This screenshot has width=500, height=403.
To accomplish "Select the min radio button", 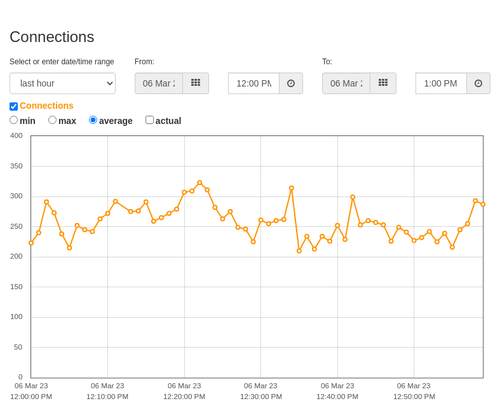I will pos(13,120).
